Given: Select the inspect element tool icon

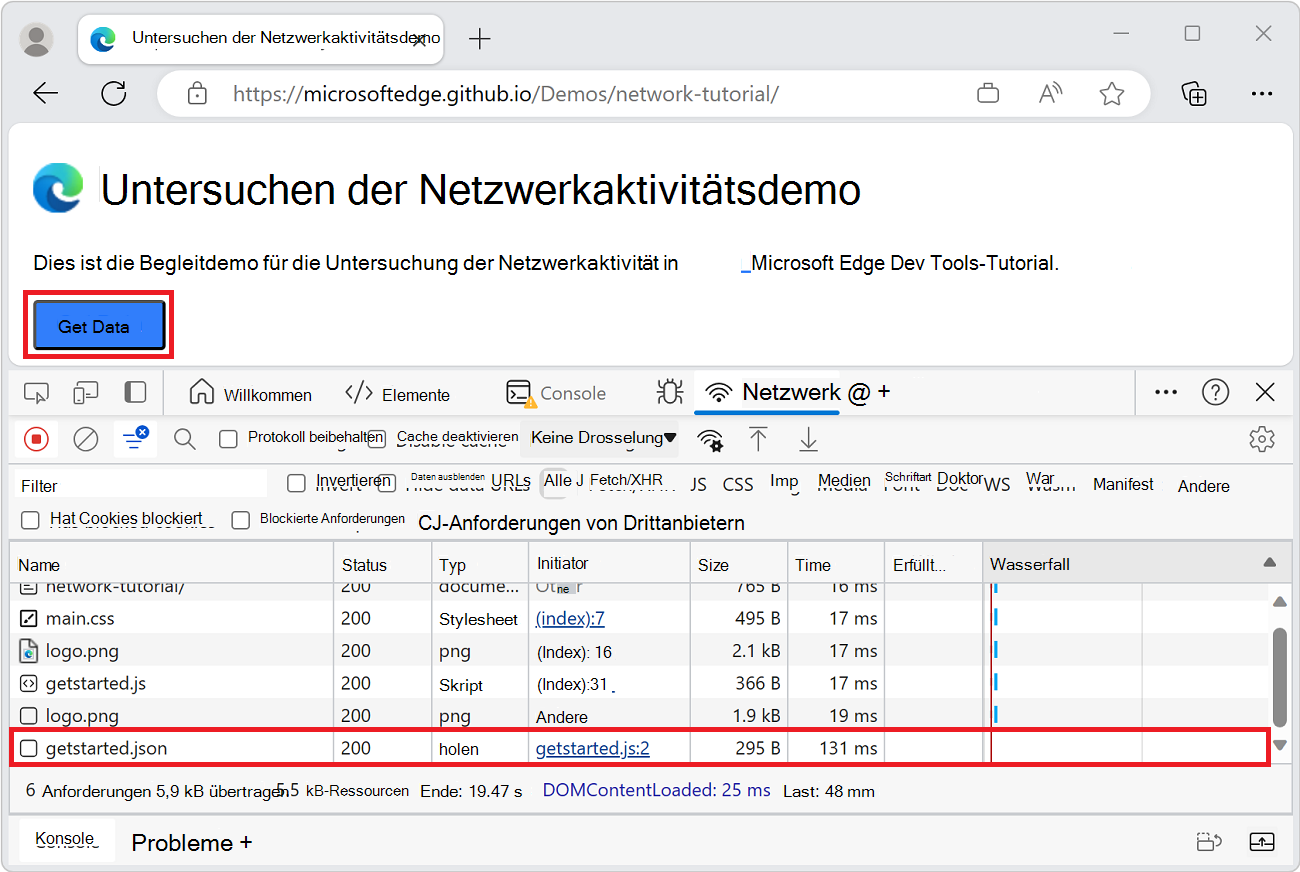Looking at the screenshot, I should pos(36,392).
